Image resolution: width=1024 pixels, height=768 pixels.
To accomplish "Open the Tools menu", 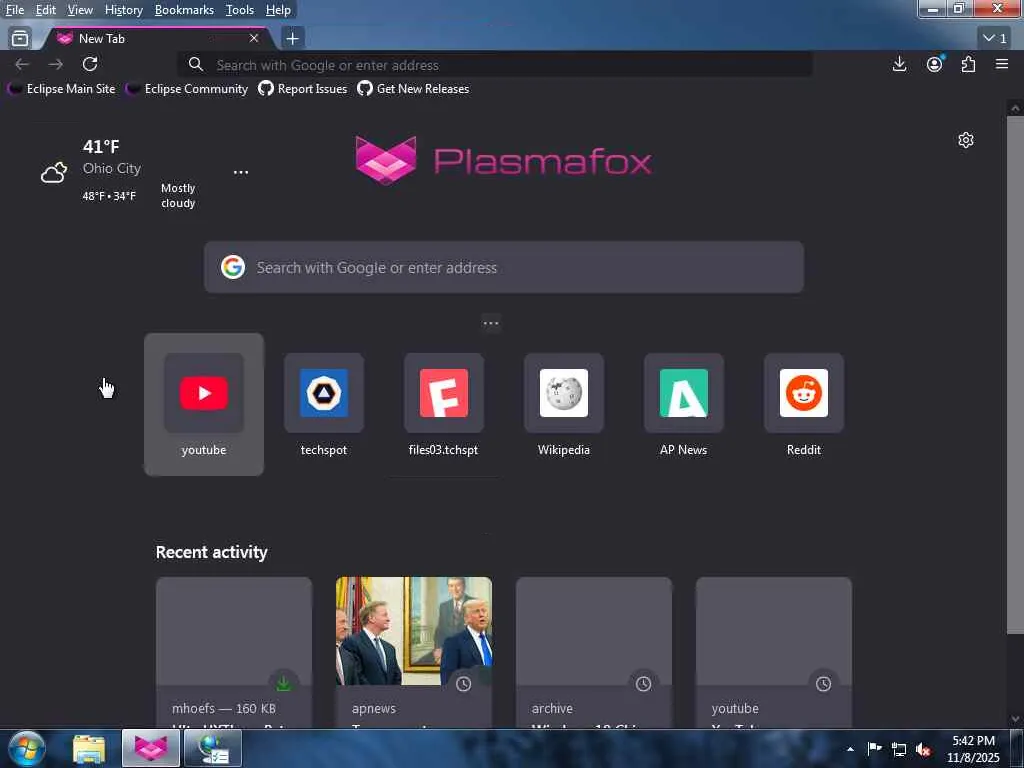I will [x=240, y=10].
